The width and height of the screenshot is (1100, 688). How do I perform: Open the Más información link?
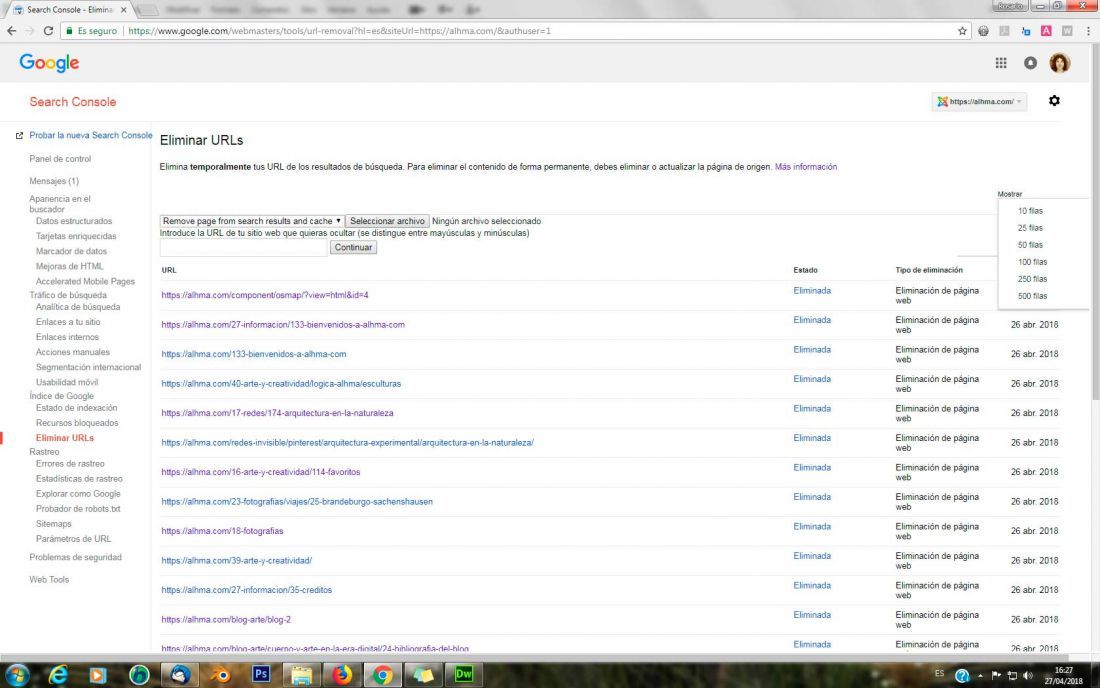pos(805,167)
